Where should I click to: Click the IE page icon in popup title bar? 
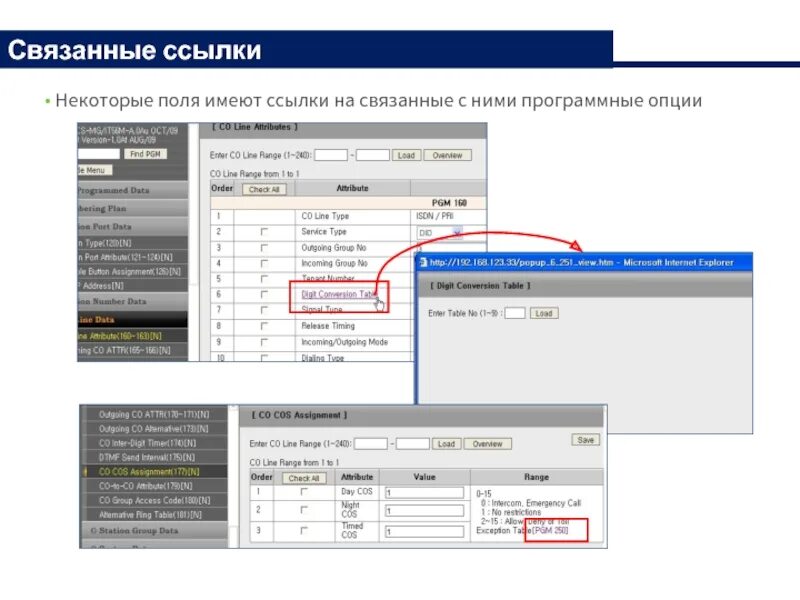tap(423, 262)
